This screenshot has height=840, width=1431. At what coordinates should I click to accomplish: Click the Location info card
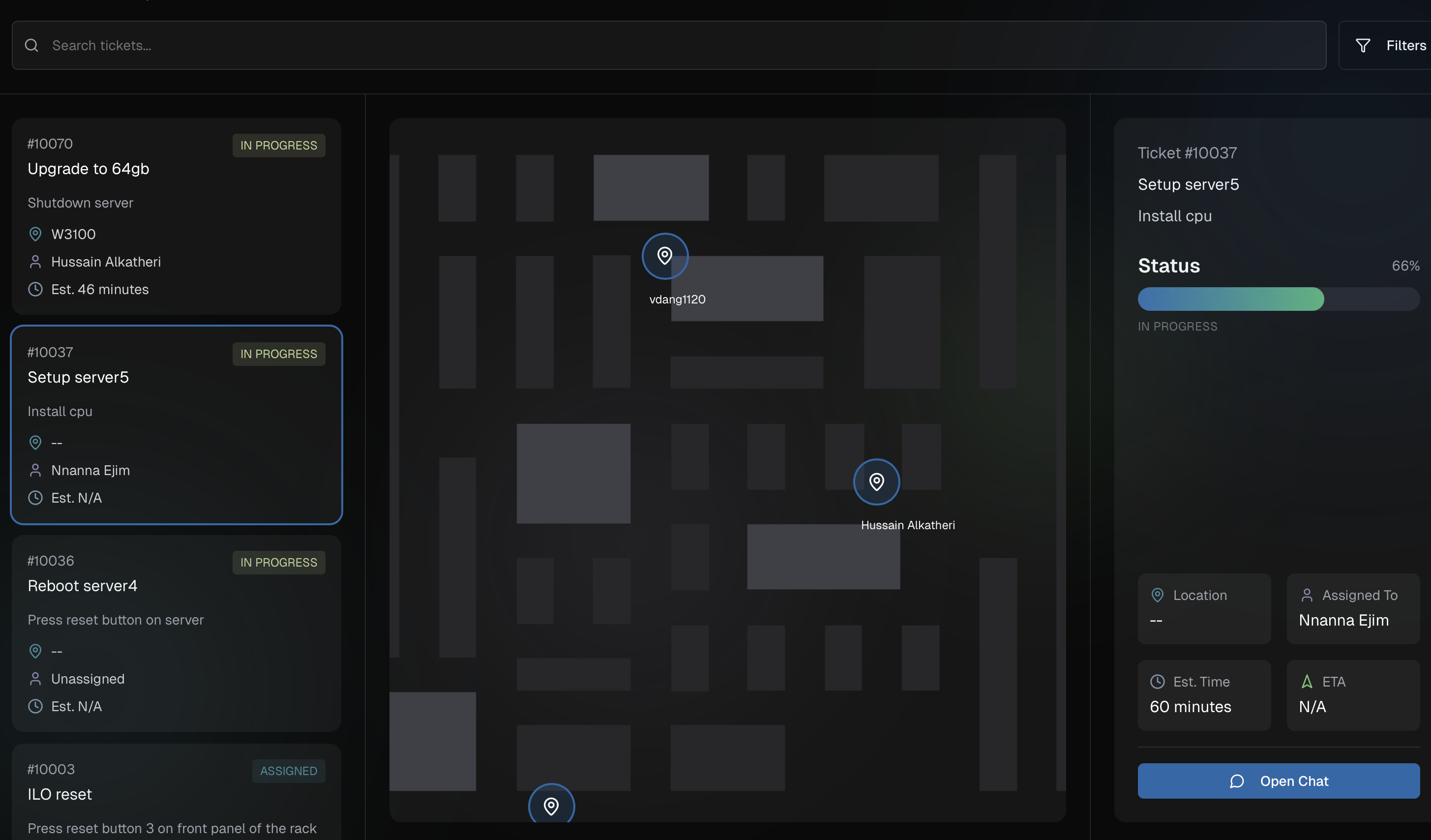click(x=1204, y=608)
